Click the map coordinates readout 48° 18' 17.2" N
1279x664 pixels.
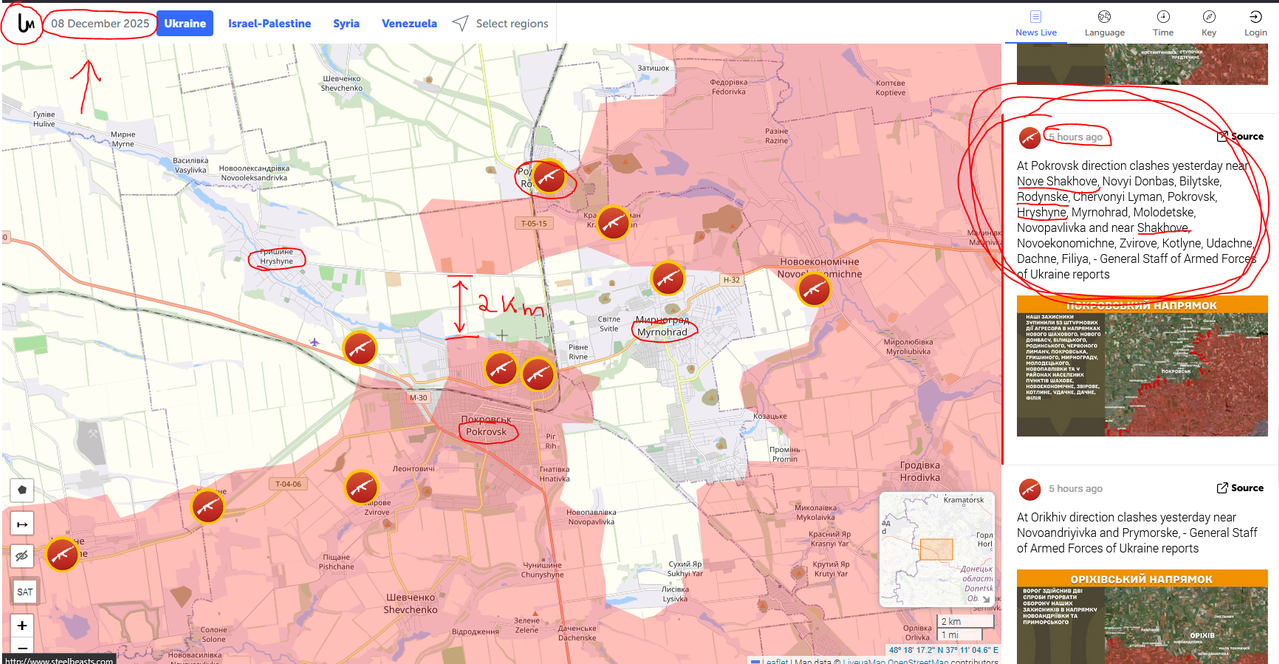coord(943,649)
